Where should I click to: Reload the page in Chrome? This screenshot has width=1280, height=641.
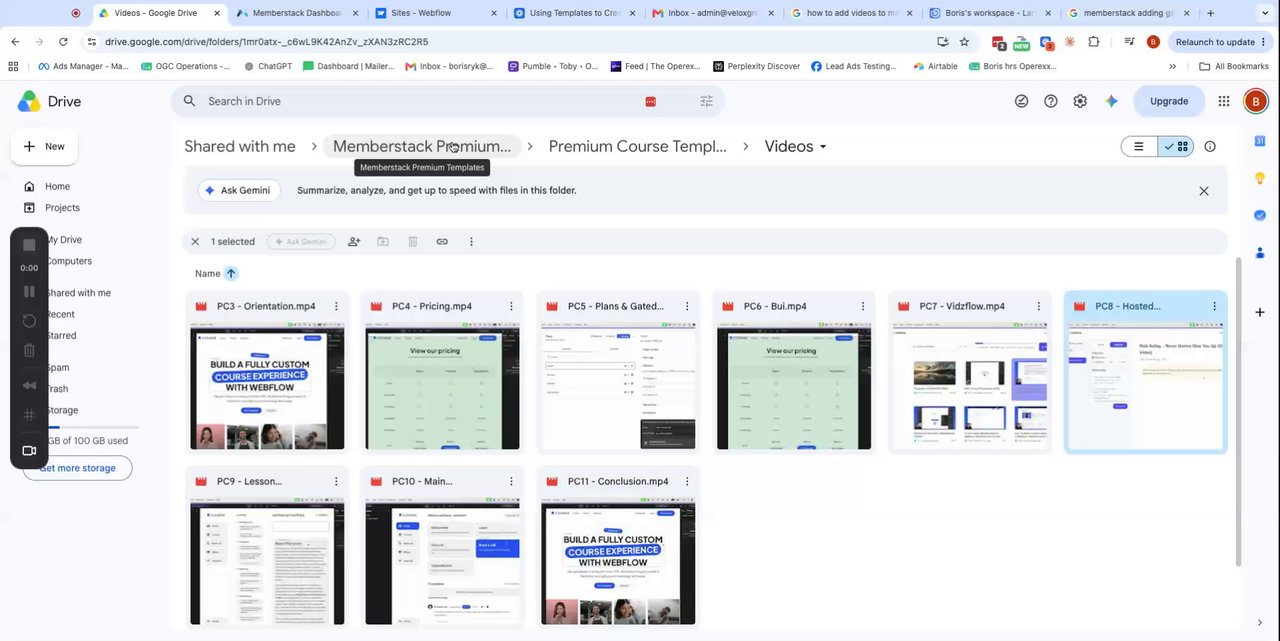63,42
